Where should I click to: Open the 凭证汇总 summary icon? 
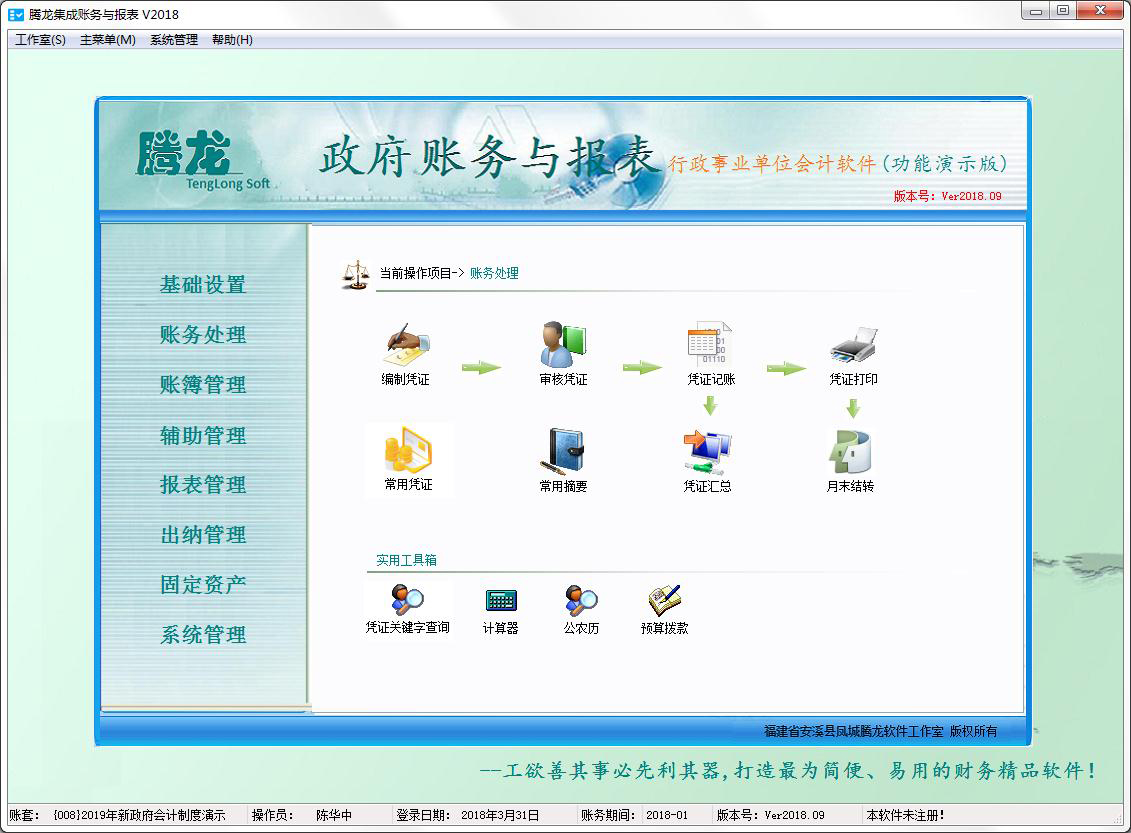[708, 452]
